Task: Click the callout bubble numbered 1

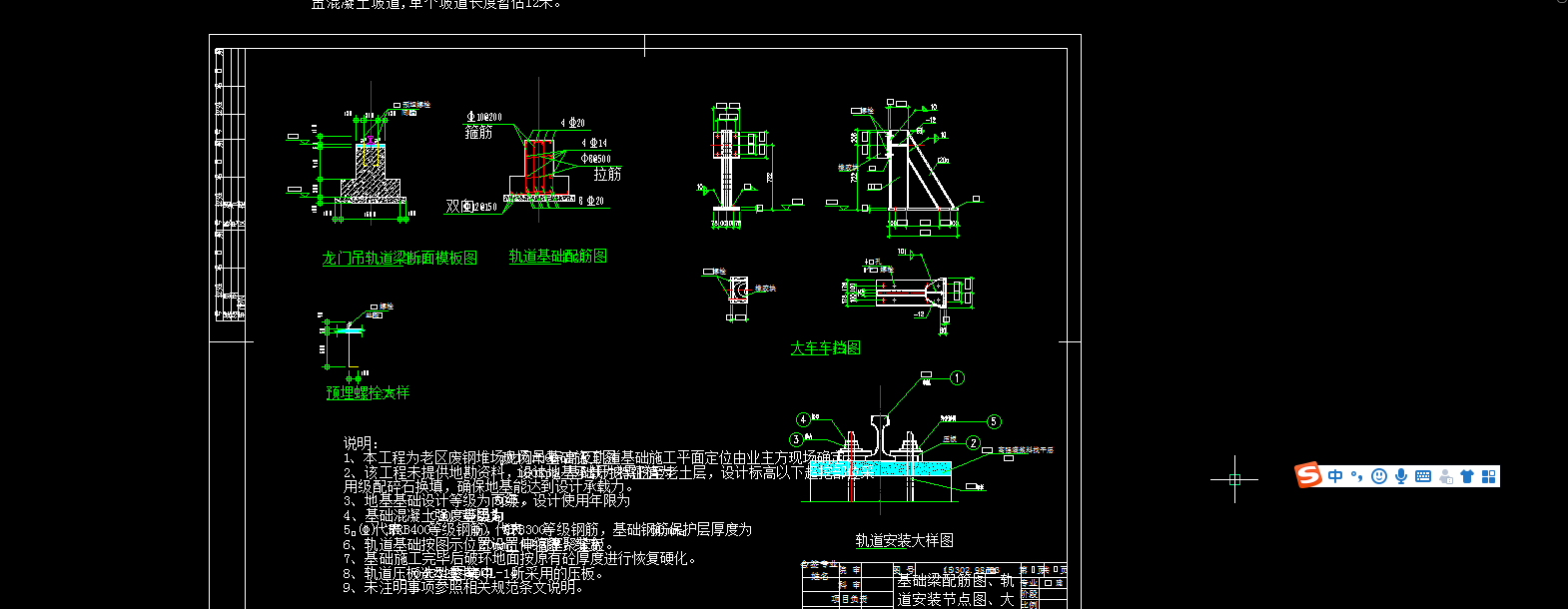Action: (x=957, y=377)
